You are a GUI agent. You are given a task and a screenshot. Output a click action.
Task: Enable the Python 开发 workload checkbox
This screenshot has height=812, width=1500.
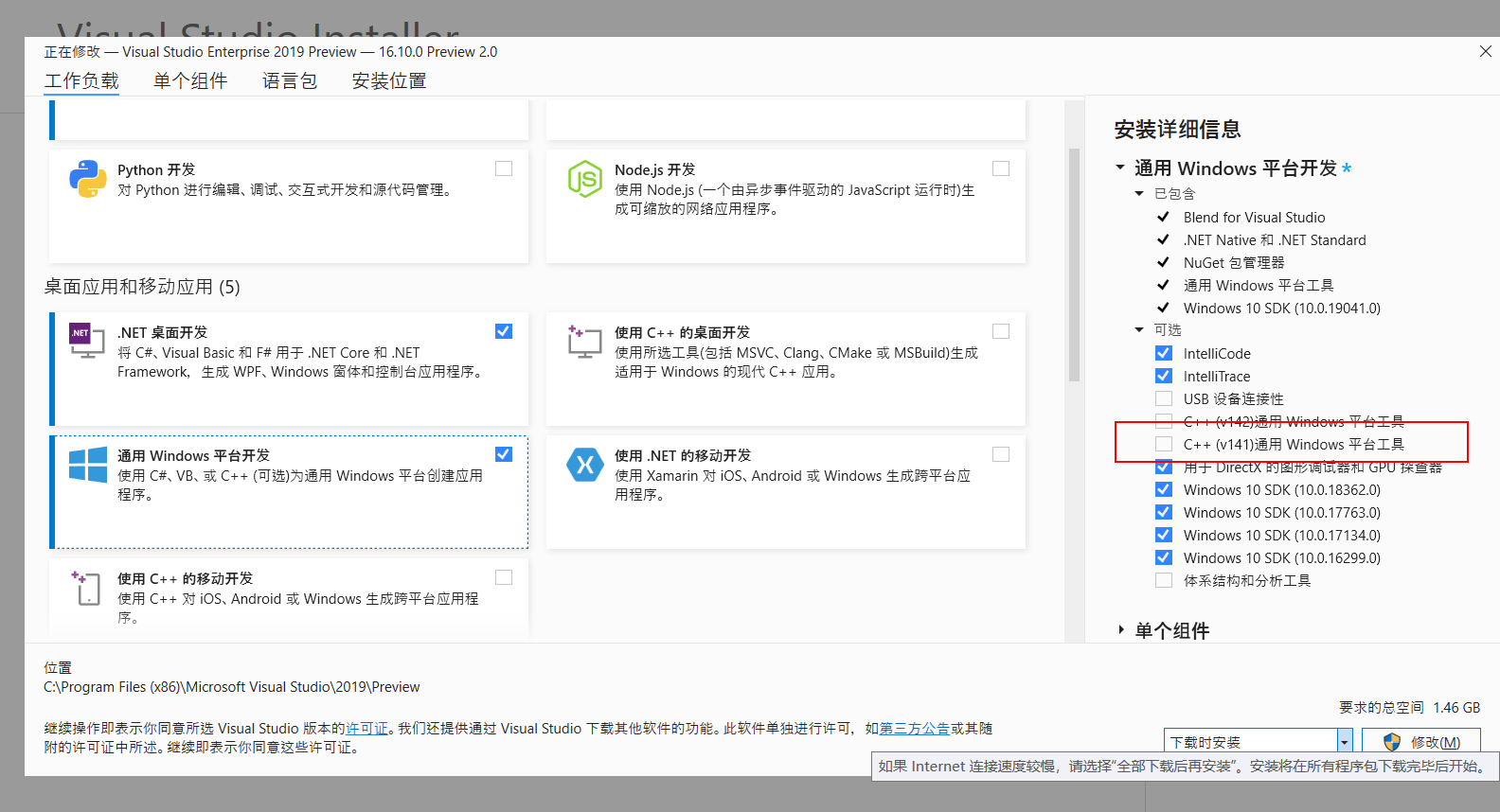tap(504, 168)
